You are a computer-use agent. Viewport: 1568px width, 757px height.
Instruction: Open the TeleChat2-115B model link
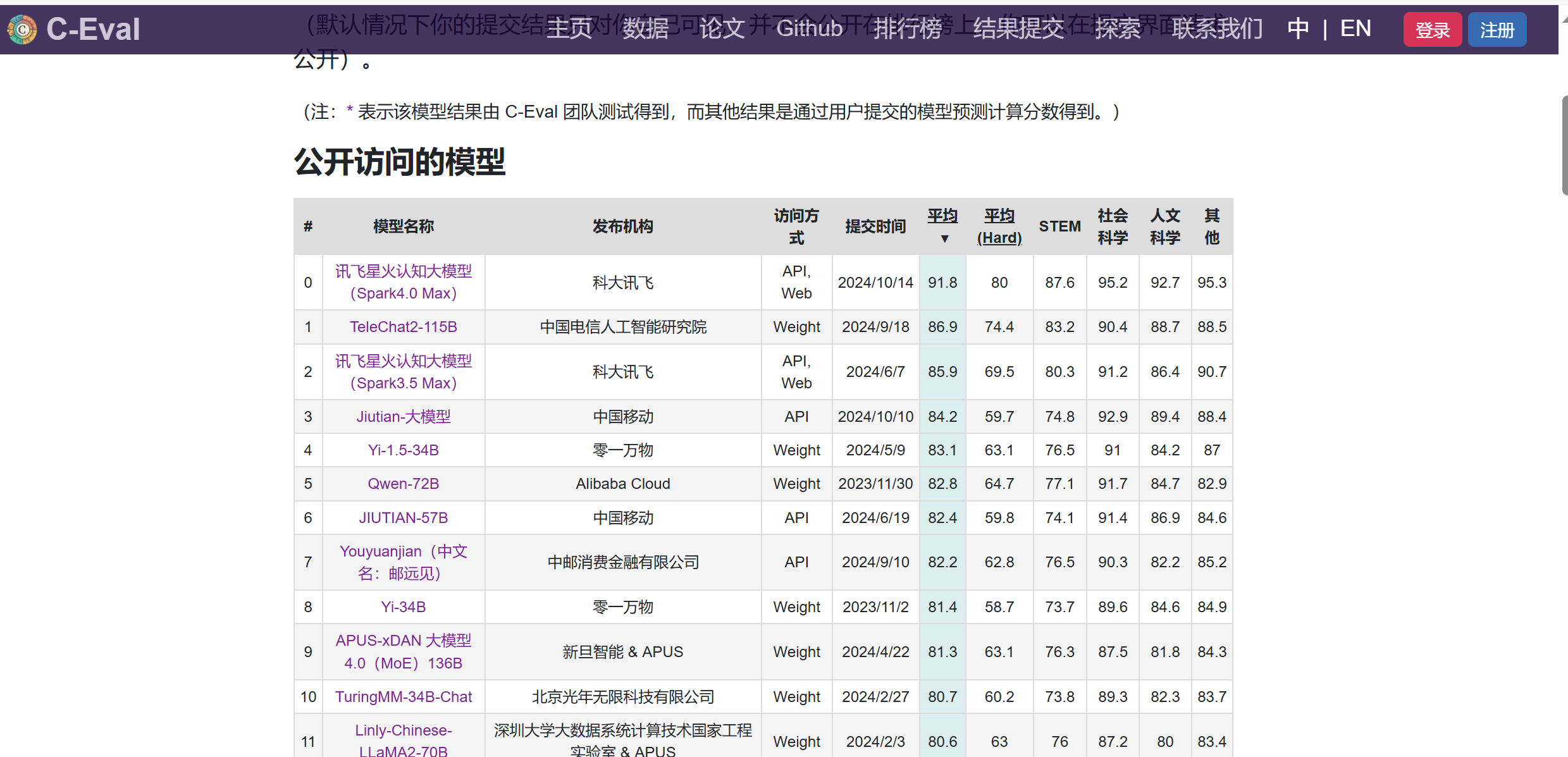pos(403,327)
